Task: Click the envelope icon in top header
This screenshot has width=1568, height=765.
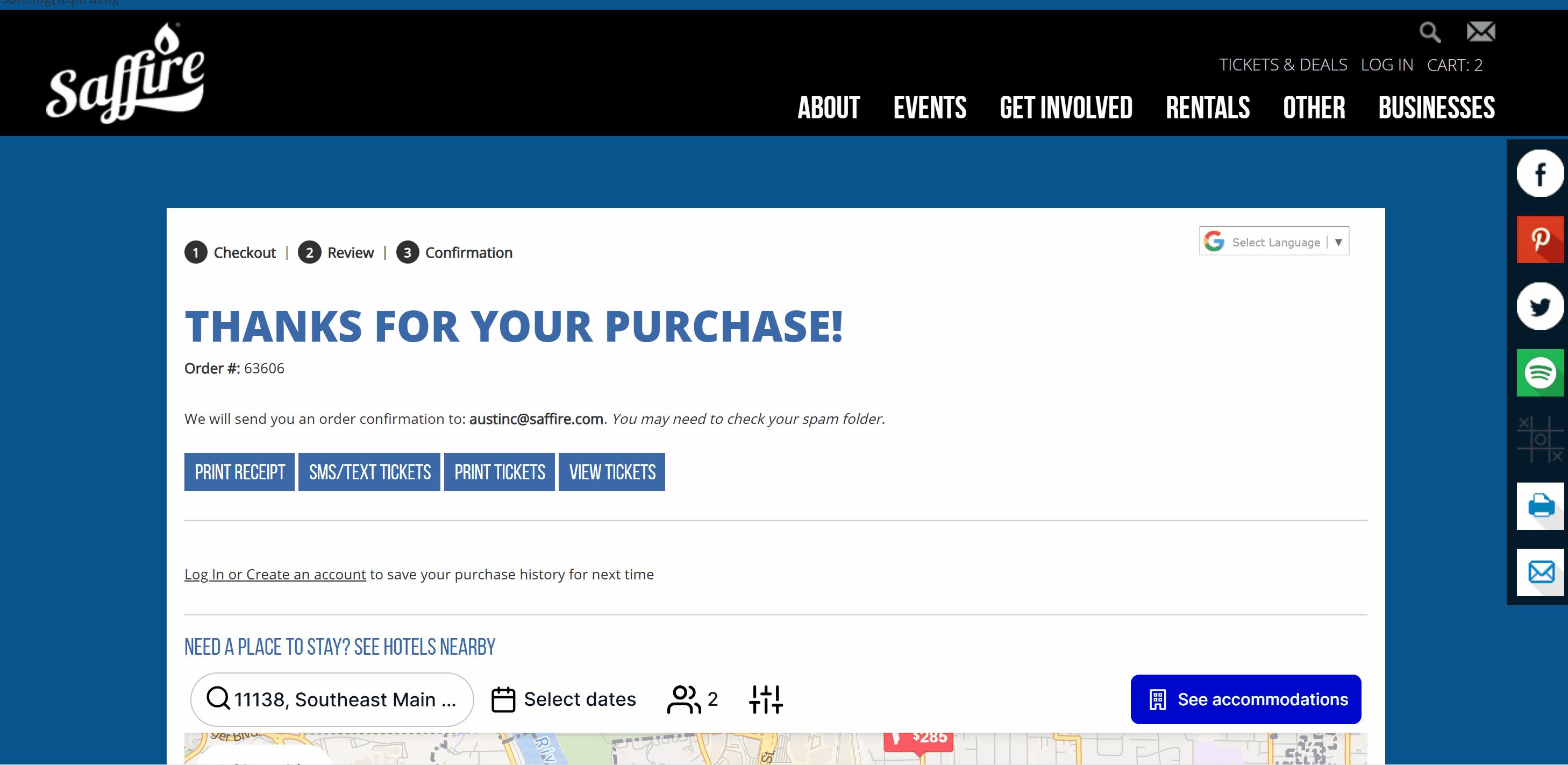Action: pyautogui.click(x=1480, y=32)
